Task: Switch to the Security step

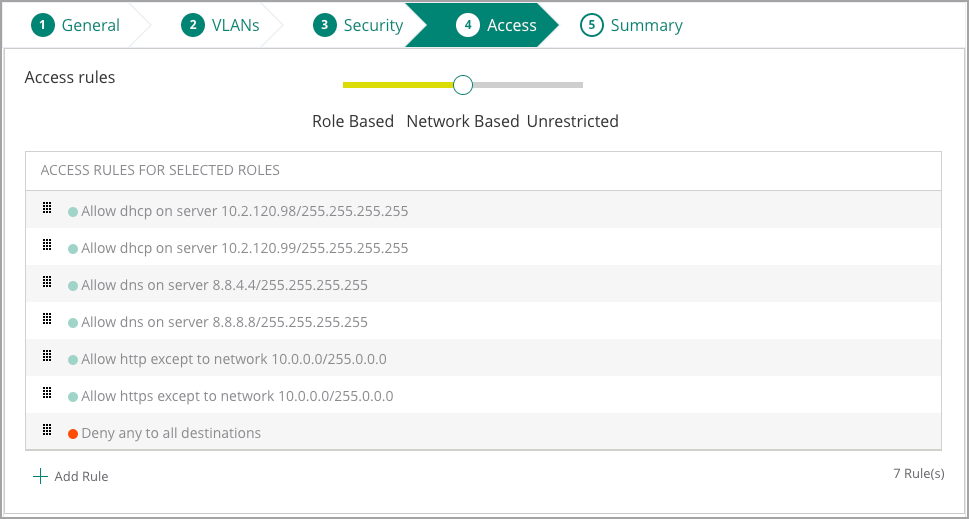Action: tap(358, 25)
